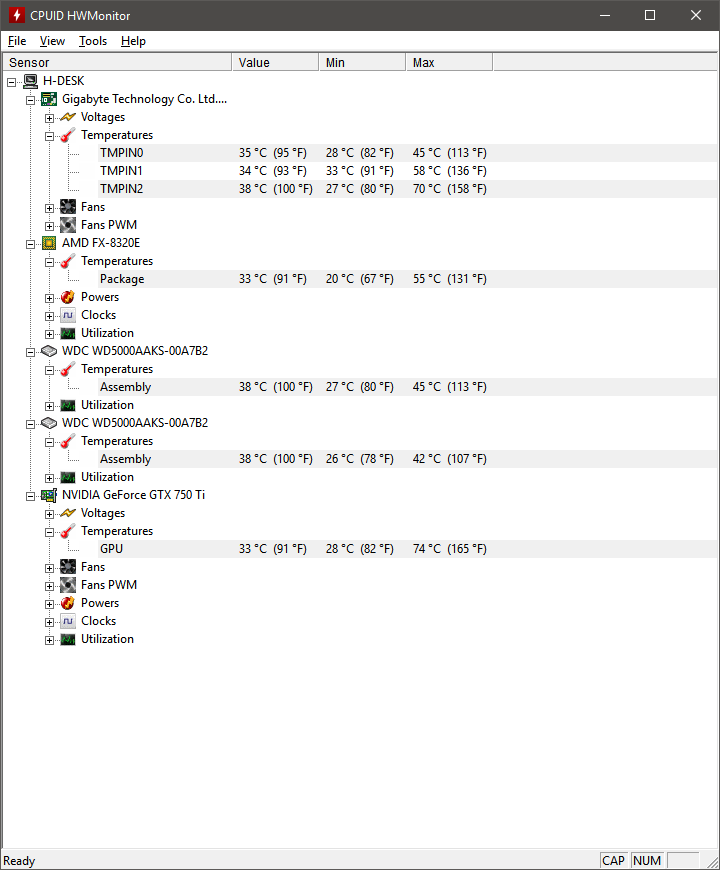Click the Voltages icon under NVIDIA
This screenshot has height=870, width=720.
[x=68, y=513]
